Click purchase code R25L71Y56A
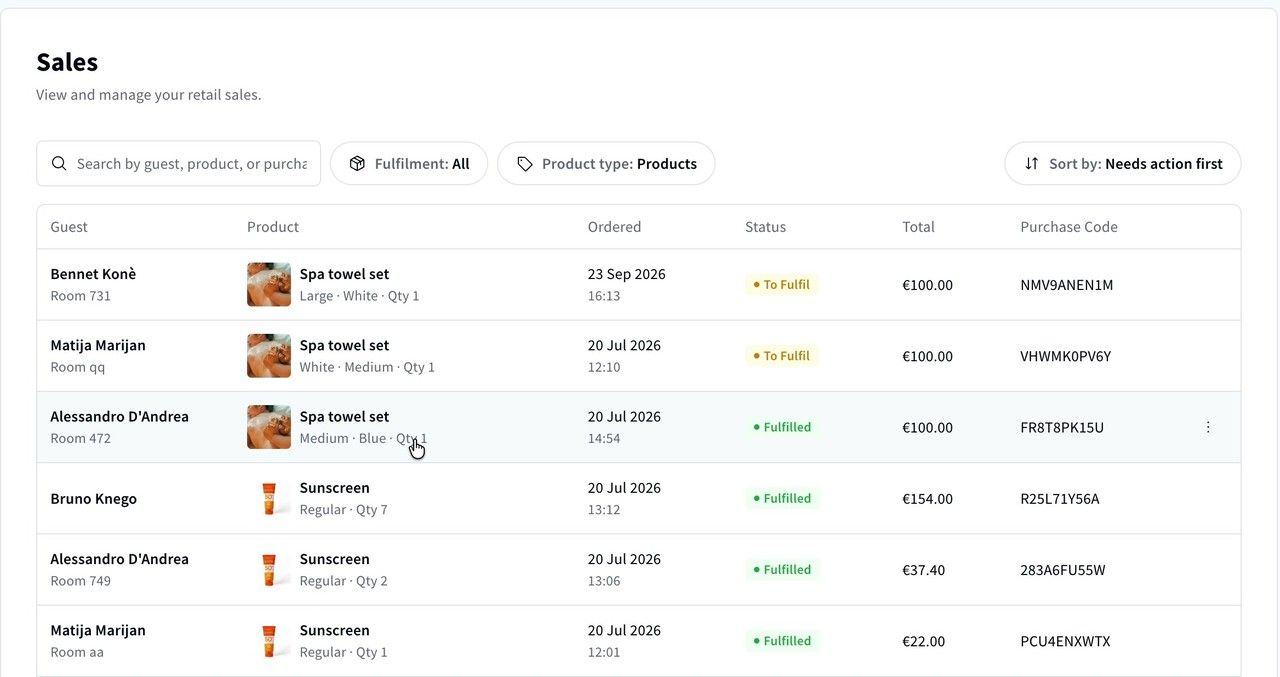1280x677 pixels. 1059,498
